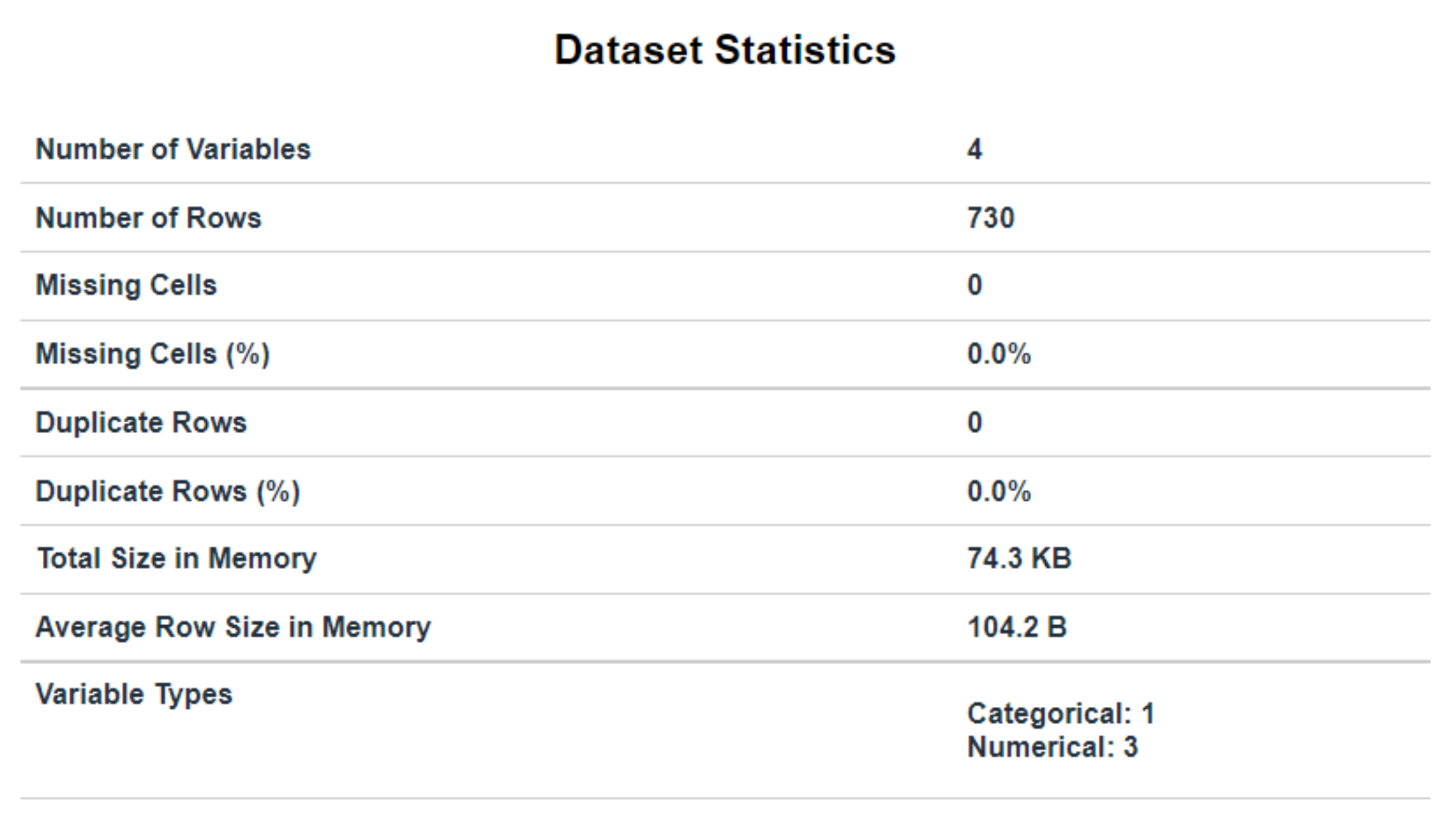The width and height of the screenshot is (1456, 830).
Task: Select the Missing Cells count value
Action: (975, 285)
